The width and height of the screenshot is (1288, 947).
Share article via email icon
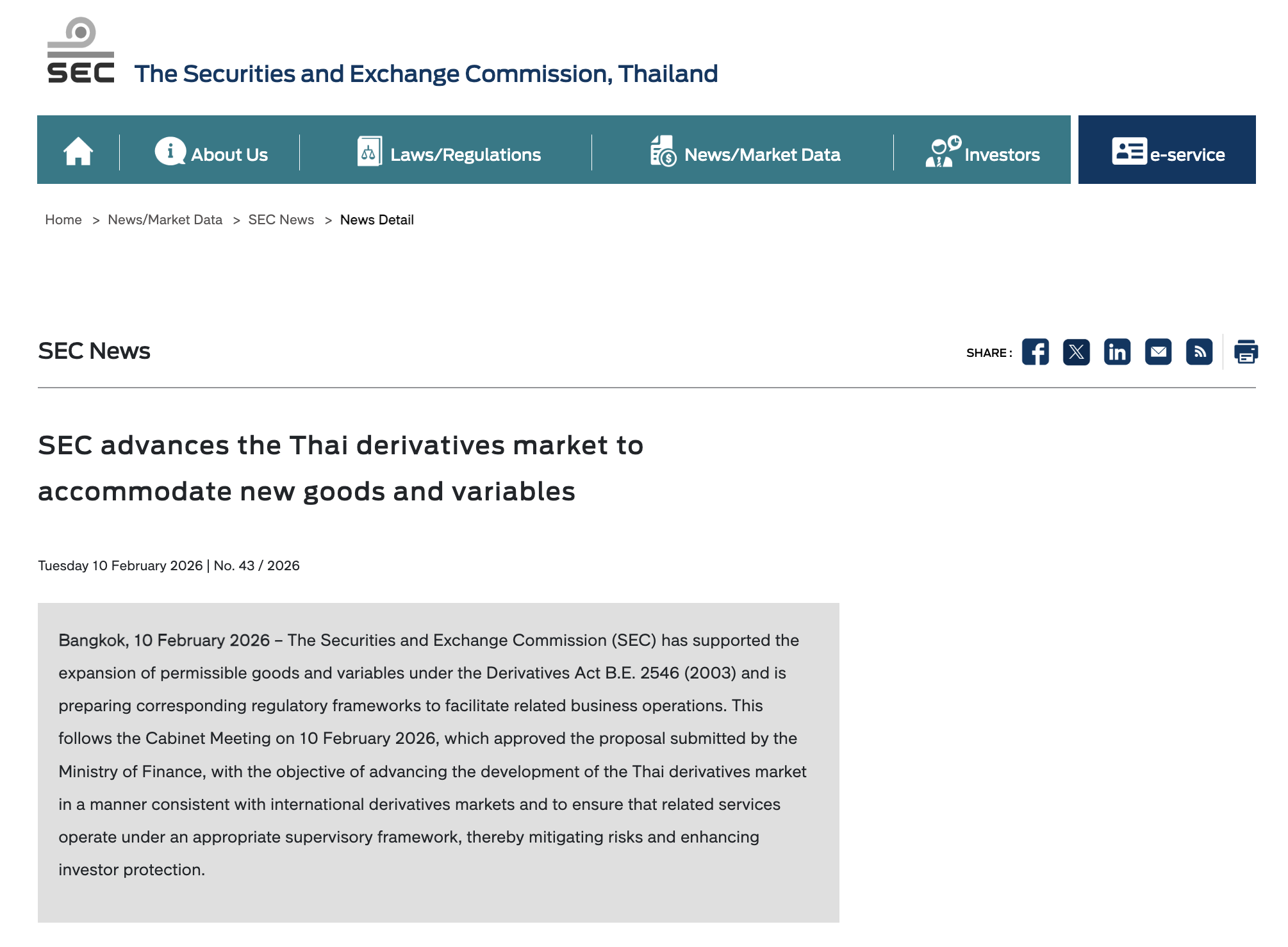1158,352
